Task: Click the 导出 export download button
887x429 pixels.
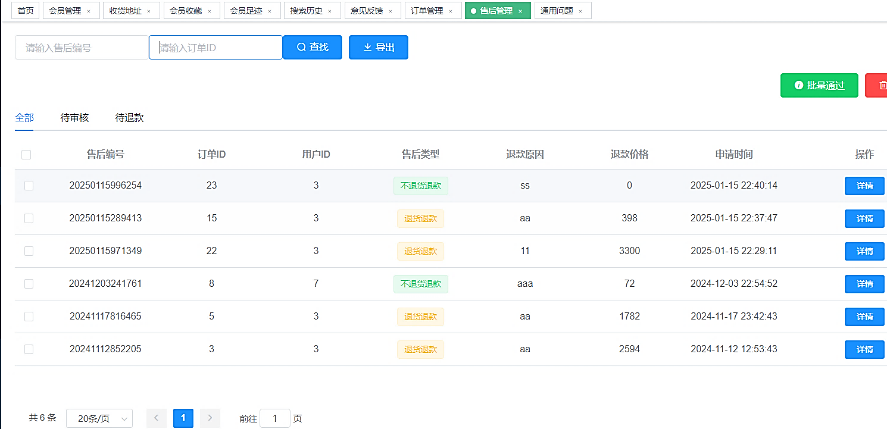Action: 378,48
